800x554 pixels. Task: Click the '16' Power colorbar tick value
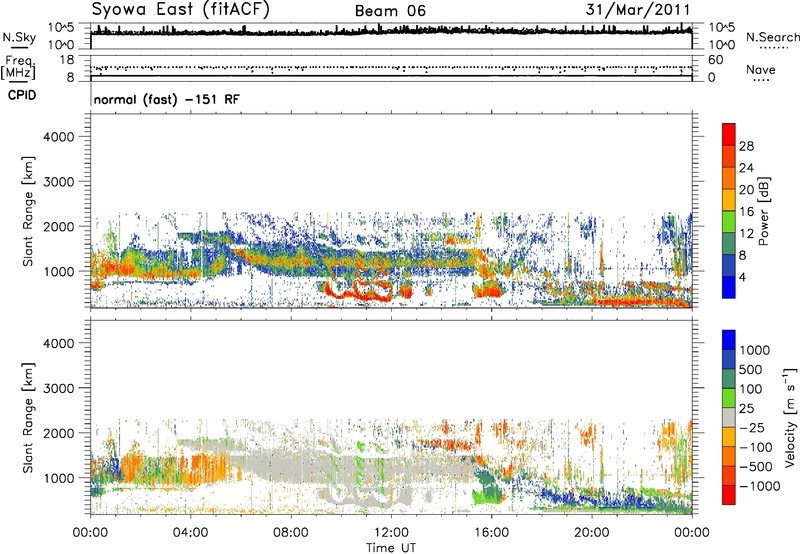click(x=746, y=212)
